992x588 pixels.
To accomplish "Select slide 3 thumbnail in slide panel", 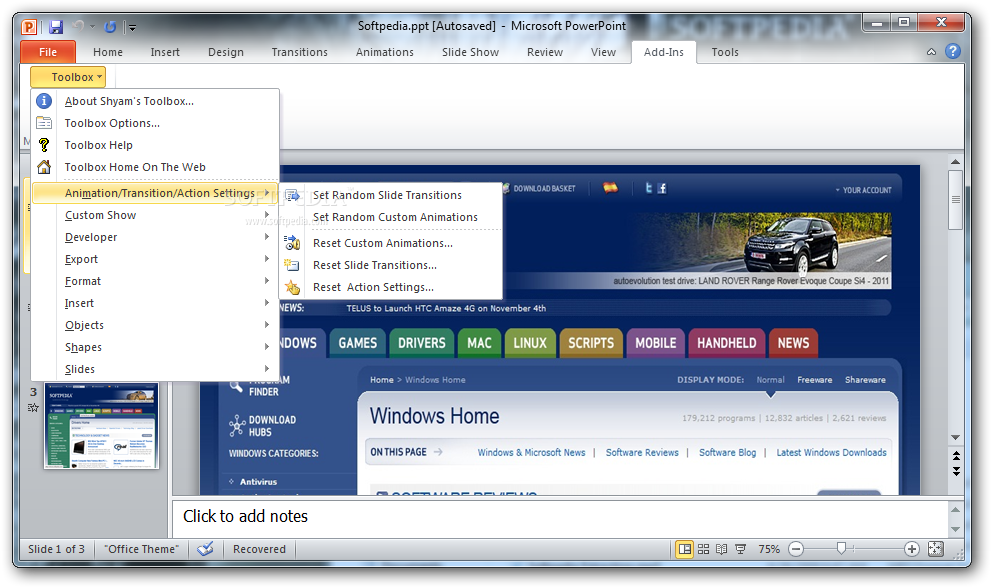I will 101,425.
